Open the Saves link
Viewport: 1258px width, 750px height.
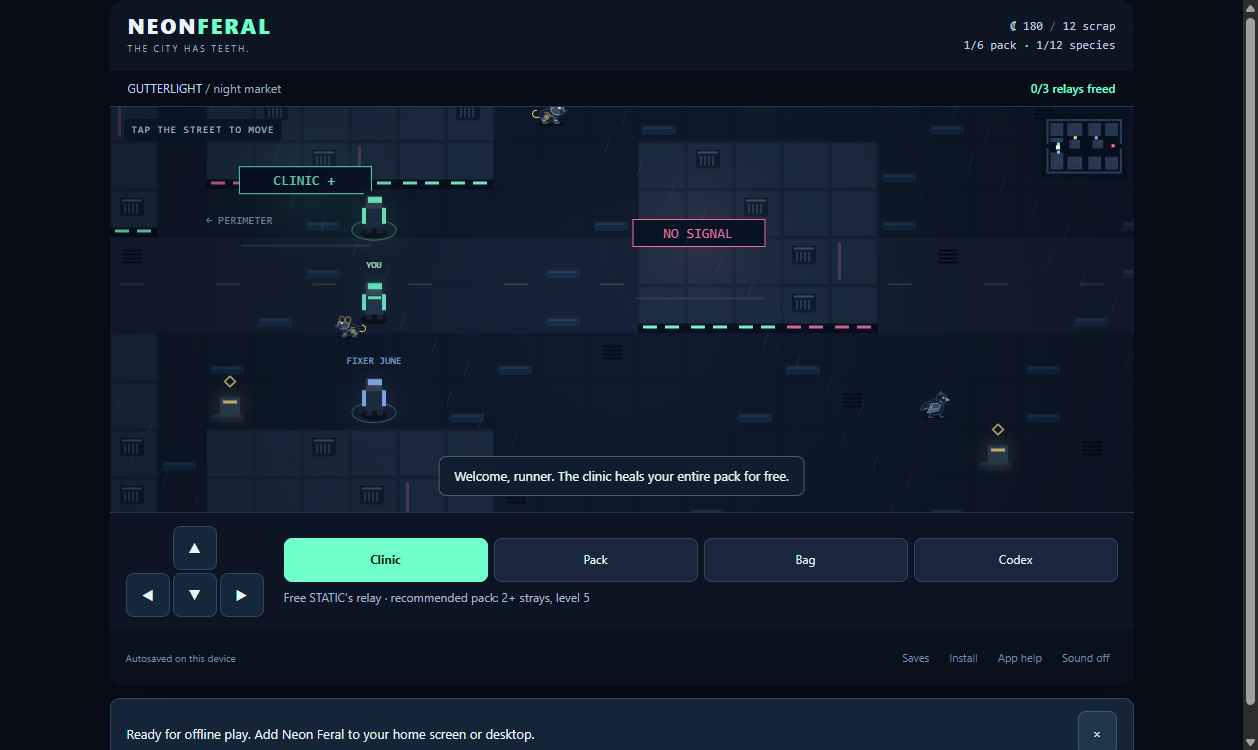915,658
